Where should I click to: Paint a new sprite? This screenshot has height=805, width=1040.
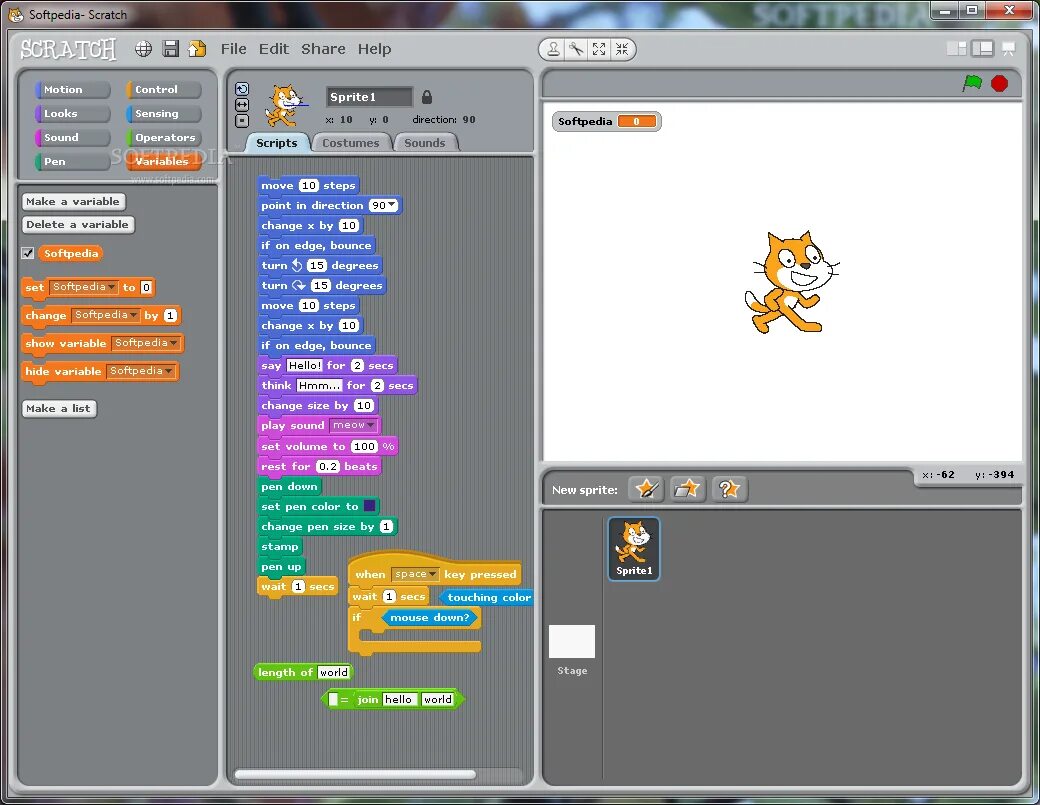[x=647, y=489]
